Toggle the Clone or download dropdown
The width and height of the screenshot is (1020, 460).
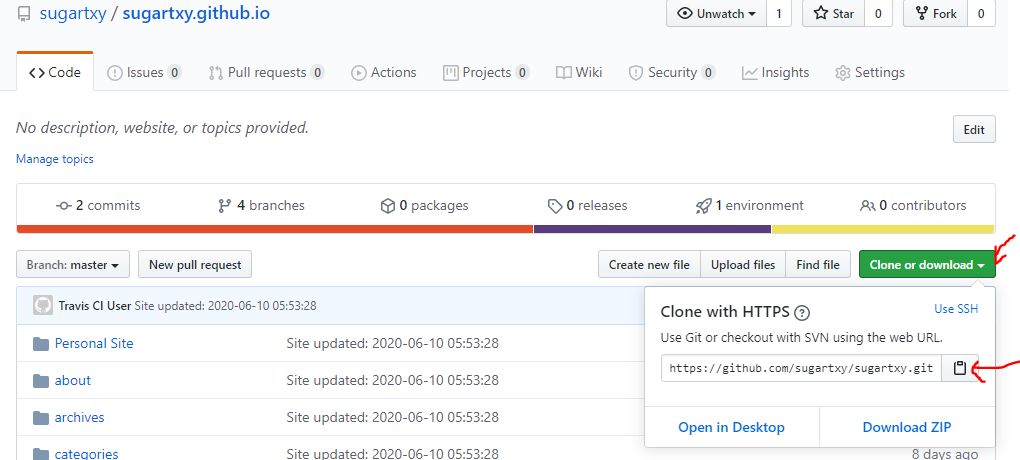[927, 265]
